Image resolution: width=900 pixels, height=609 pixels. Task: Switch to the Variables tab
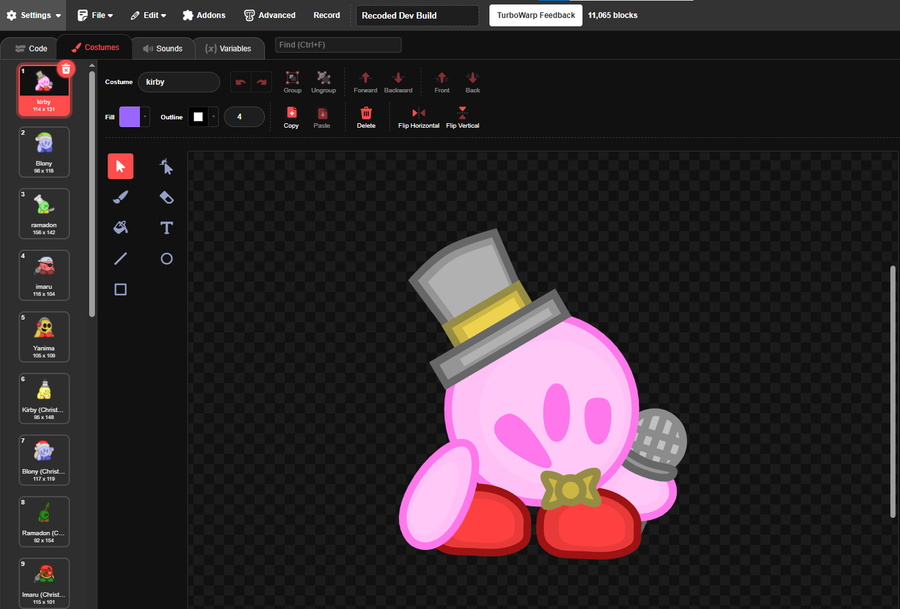pyautogui.click(x=228, y=48)
